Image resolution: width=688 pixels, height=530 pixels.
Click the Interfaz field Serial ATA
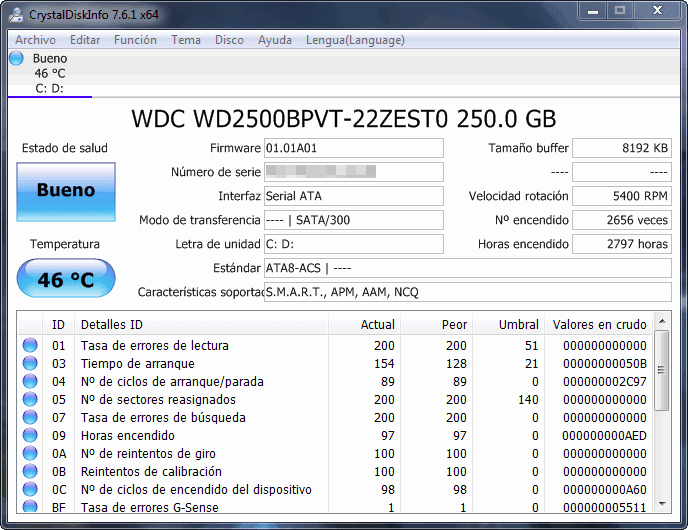(x=354, y=196)
